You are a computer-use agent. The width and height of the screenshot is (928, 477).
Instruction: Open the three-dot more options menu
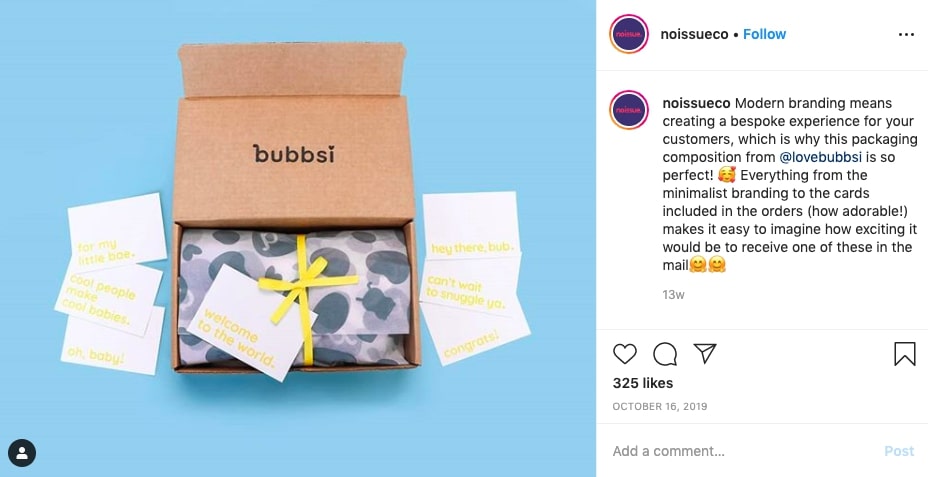(x=906, y=35)
